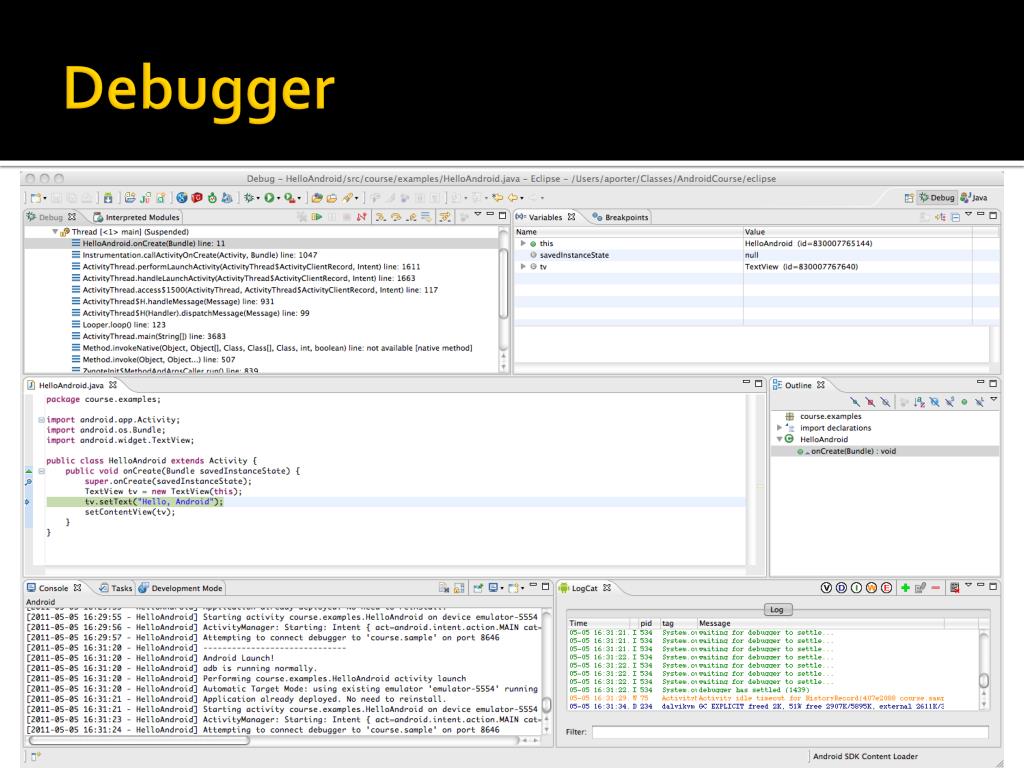Expand the 'tv' variable row
The width and height of the screenshot is (1024, 768).
click(522, 266)
